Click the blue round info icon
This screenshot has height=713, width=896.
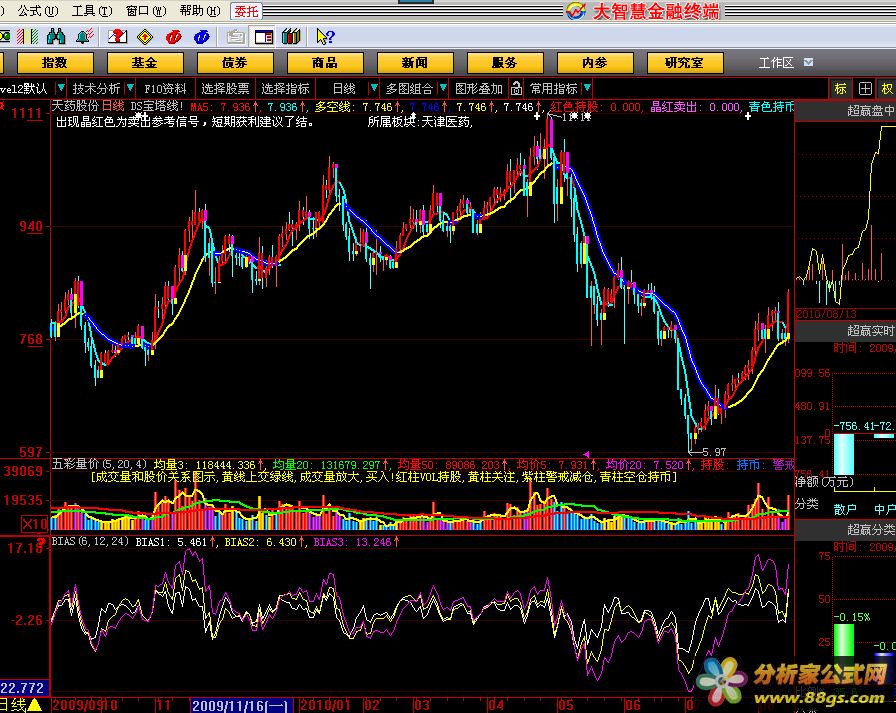click(x=202, y=37)
